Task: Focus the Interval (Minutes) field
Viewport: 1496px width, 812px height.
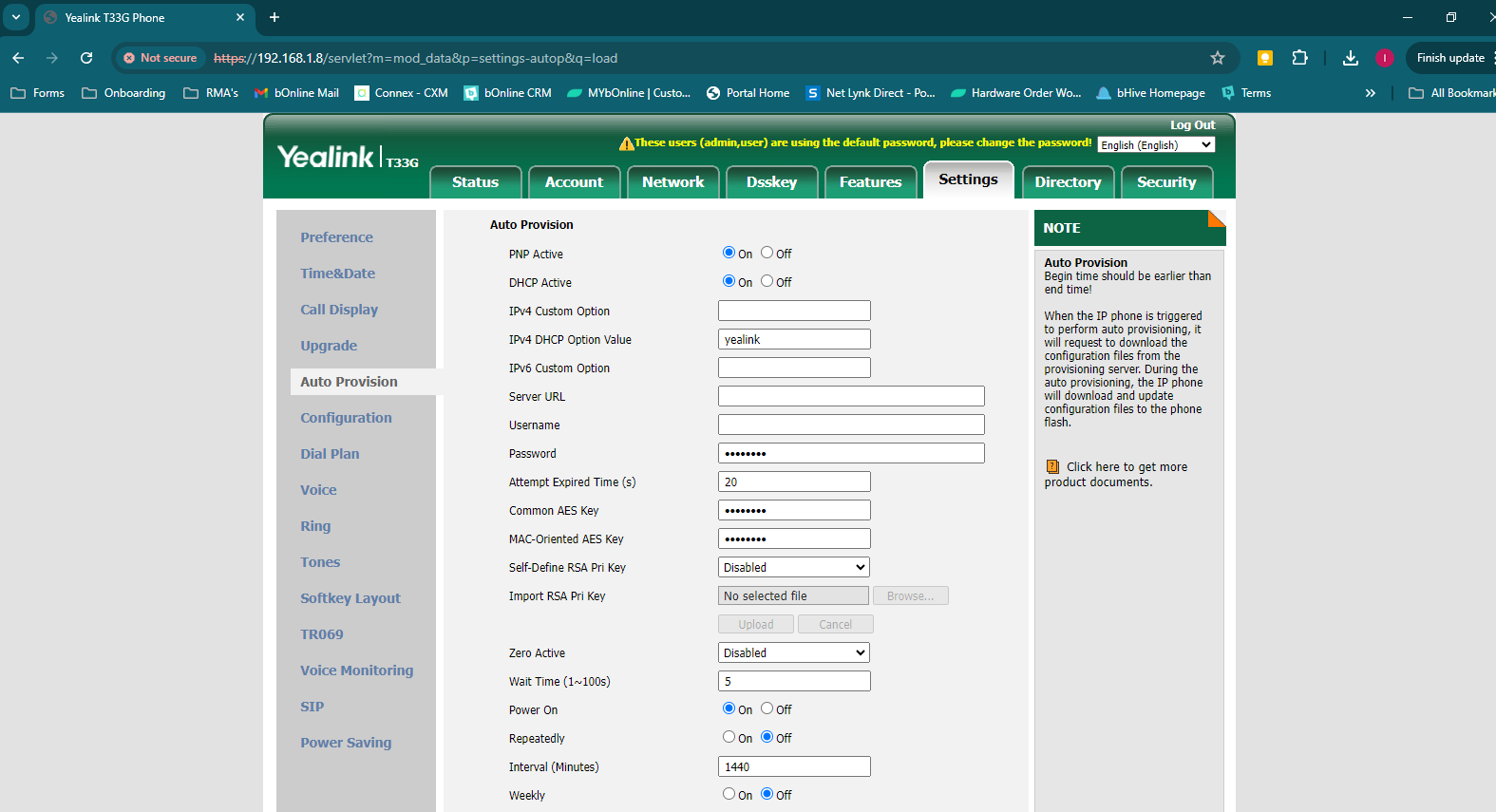Action: [794, 766]
